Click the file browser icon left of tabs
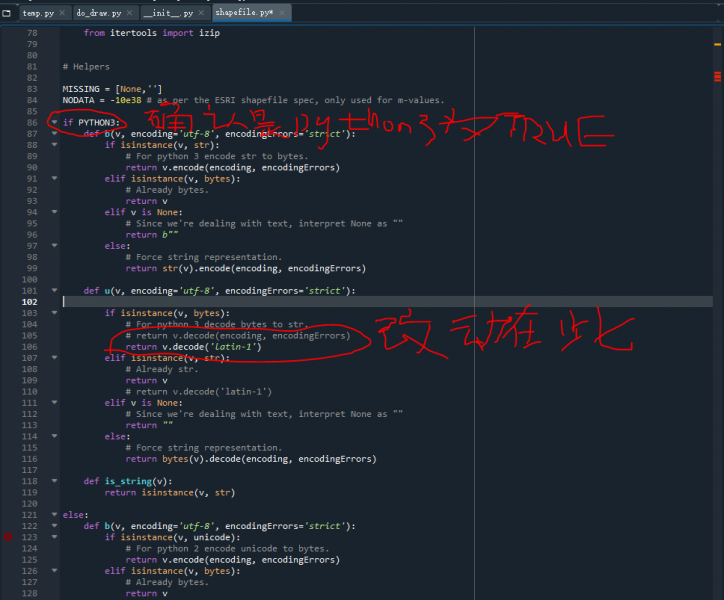This screenshot has width=724, height=600. pyautogui.click(x=7, y=13)
